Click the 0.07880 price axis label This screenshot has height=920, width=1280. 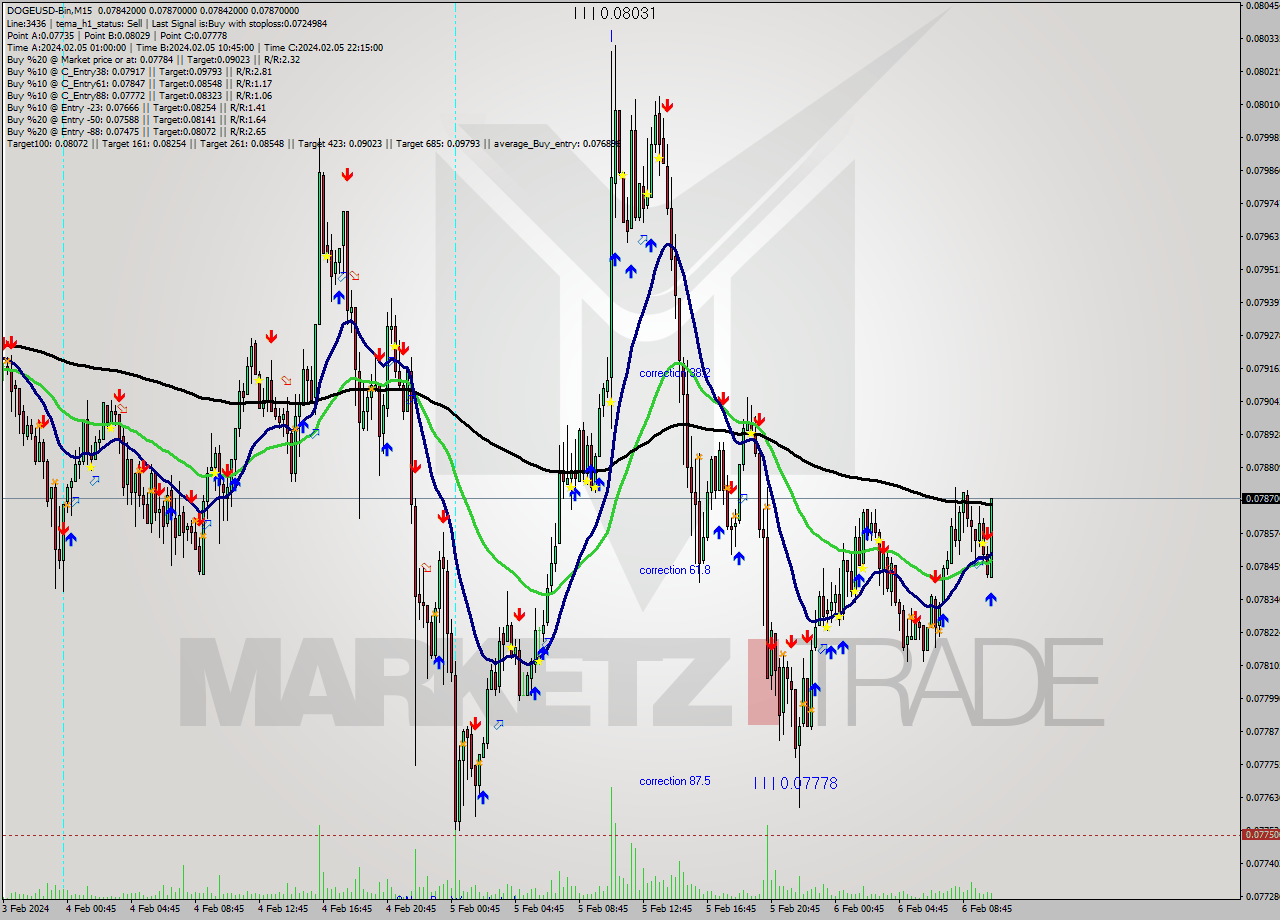tap(1261, 467)
